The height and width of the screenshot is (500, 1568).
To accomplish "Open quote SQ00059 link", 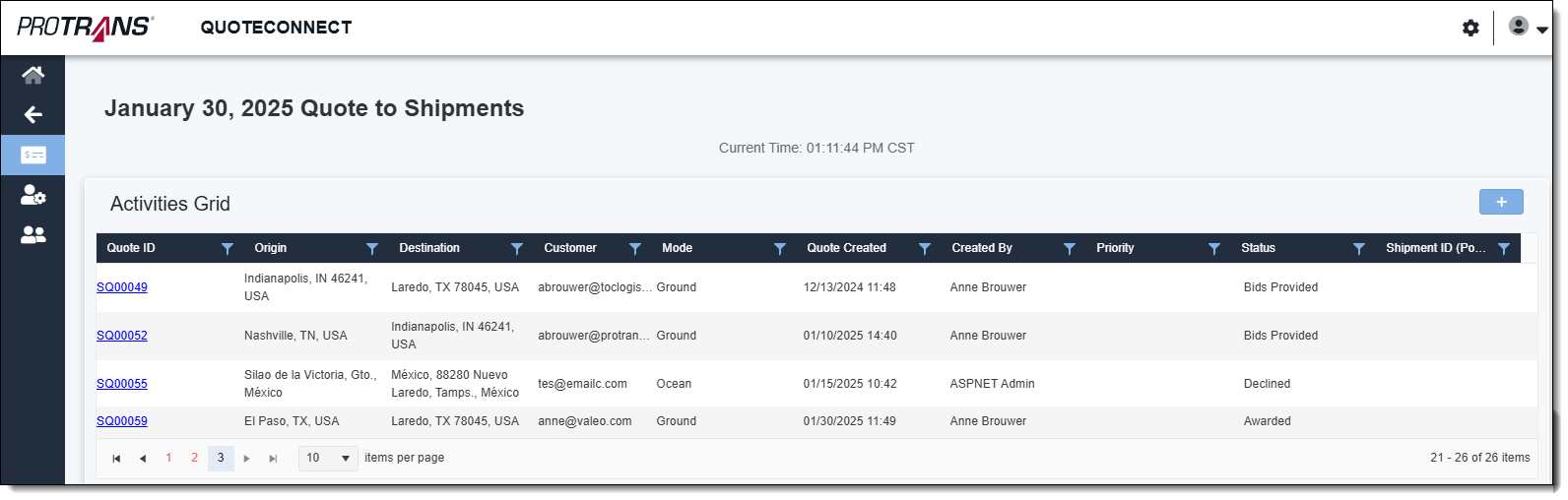I will 122,421.
